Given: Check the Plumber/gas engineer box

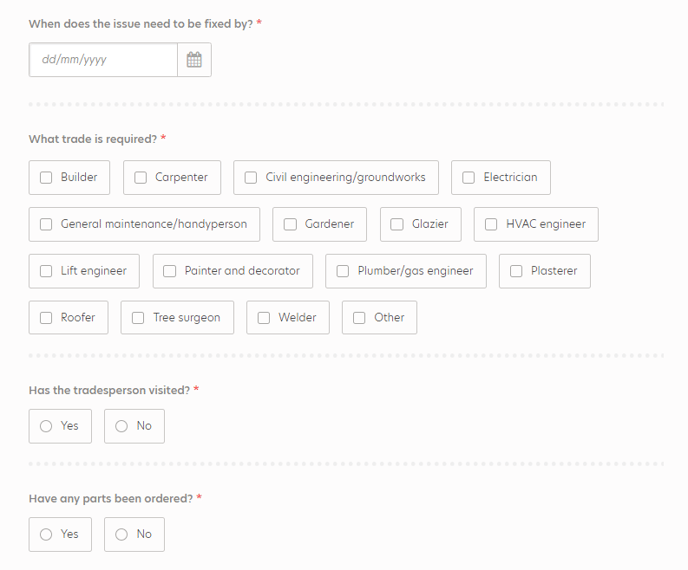Looking at the screenshot, I should [343, 271].
